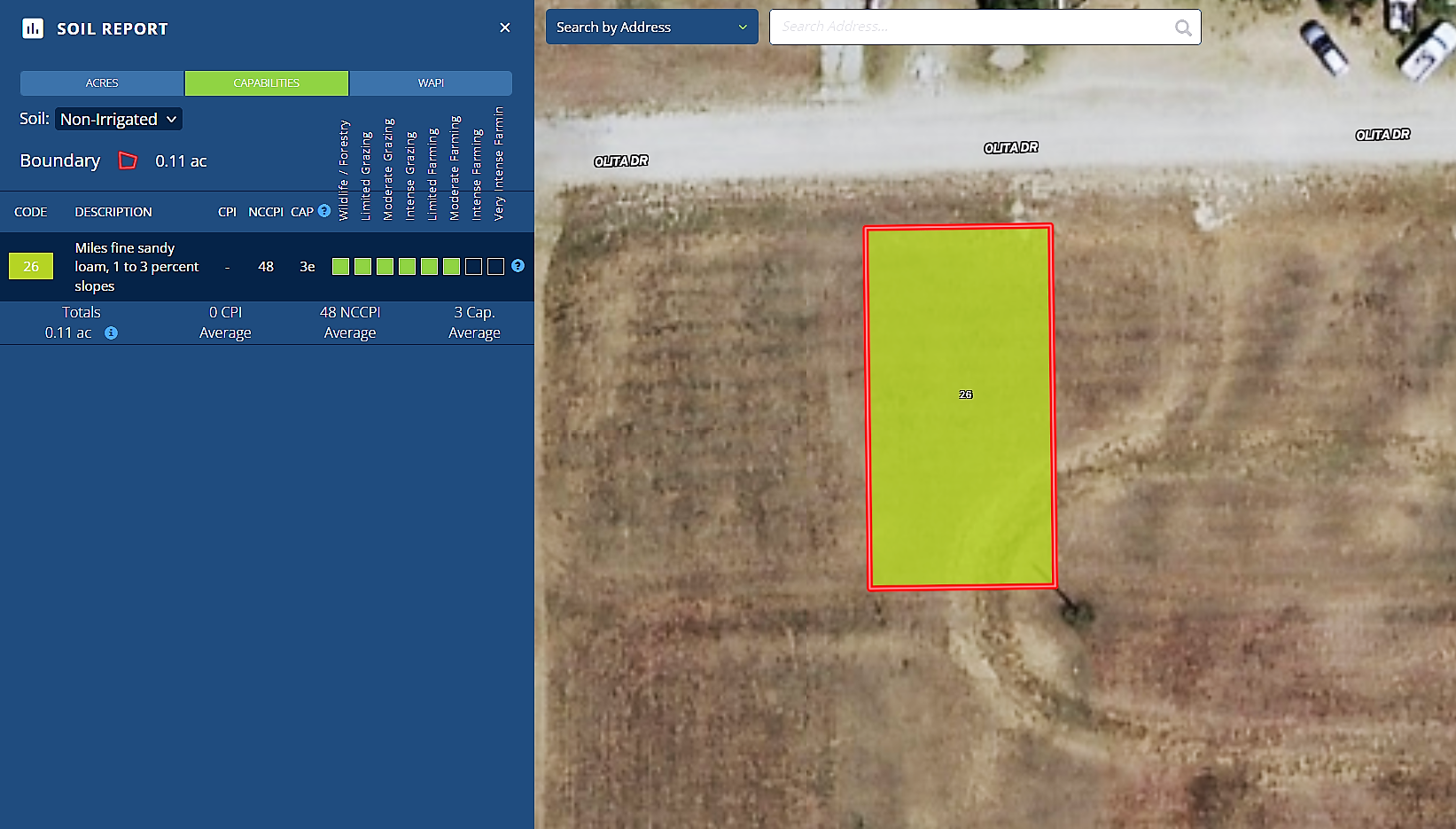
Task: Click the Wildlife / Forestry capability square
Action: coord(340,266)
